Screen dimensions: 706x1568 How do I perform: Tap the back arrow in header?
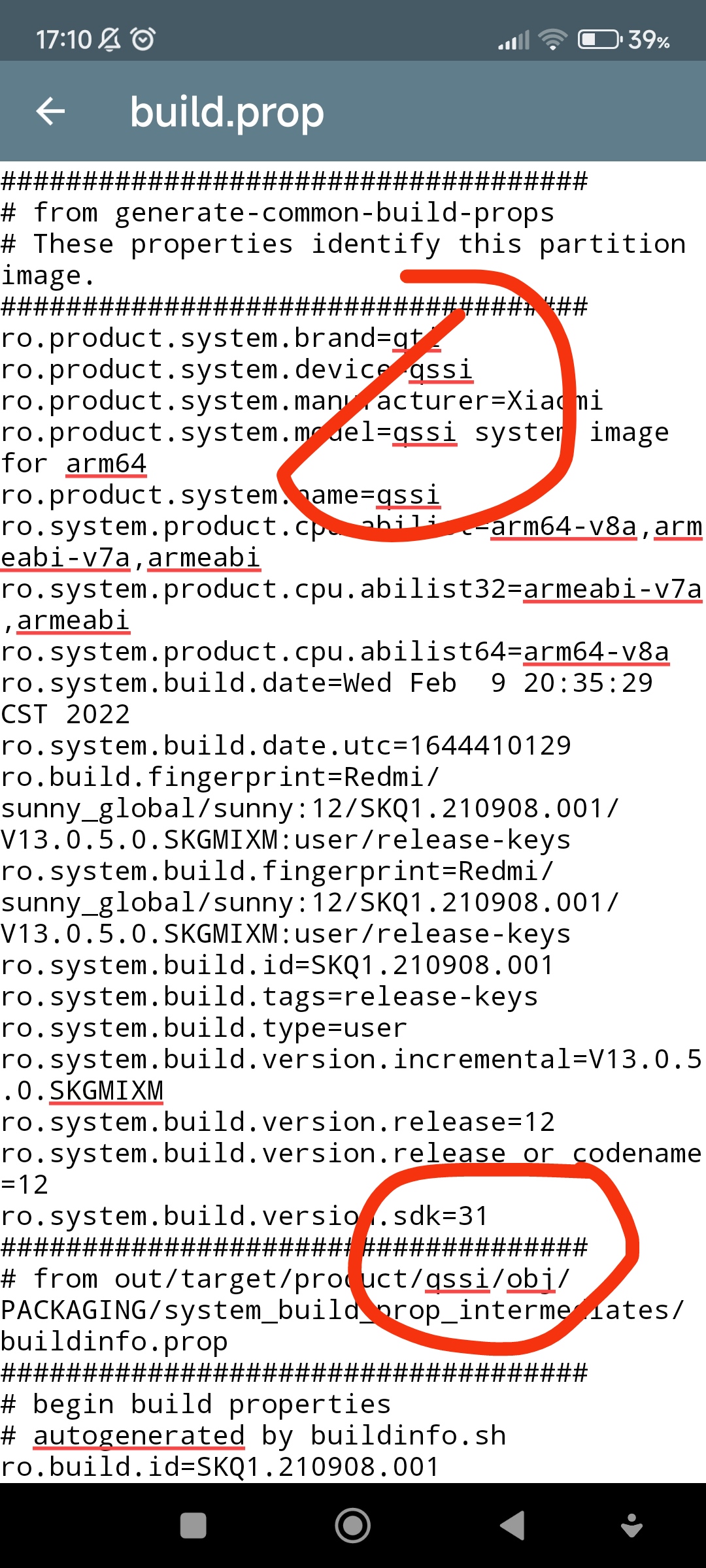click(50, 111)
